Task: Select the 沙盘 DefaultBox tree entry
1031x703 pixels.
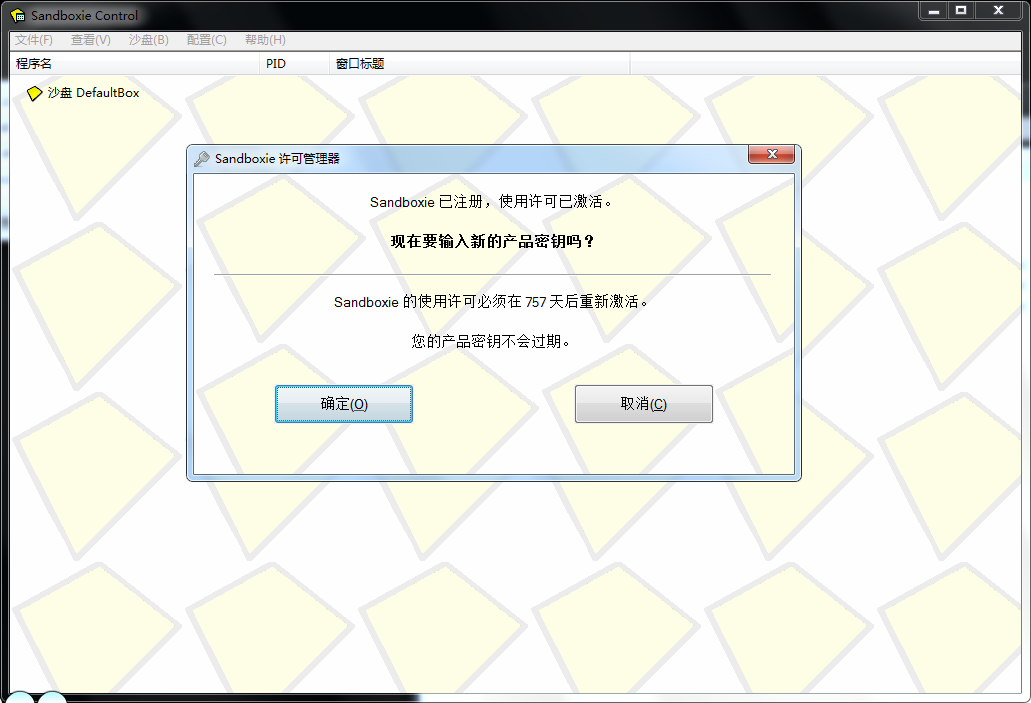Action: [93, 93]
